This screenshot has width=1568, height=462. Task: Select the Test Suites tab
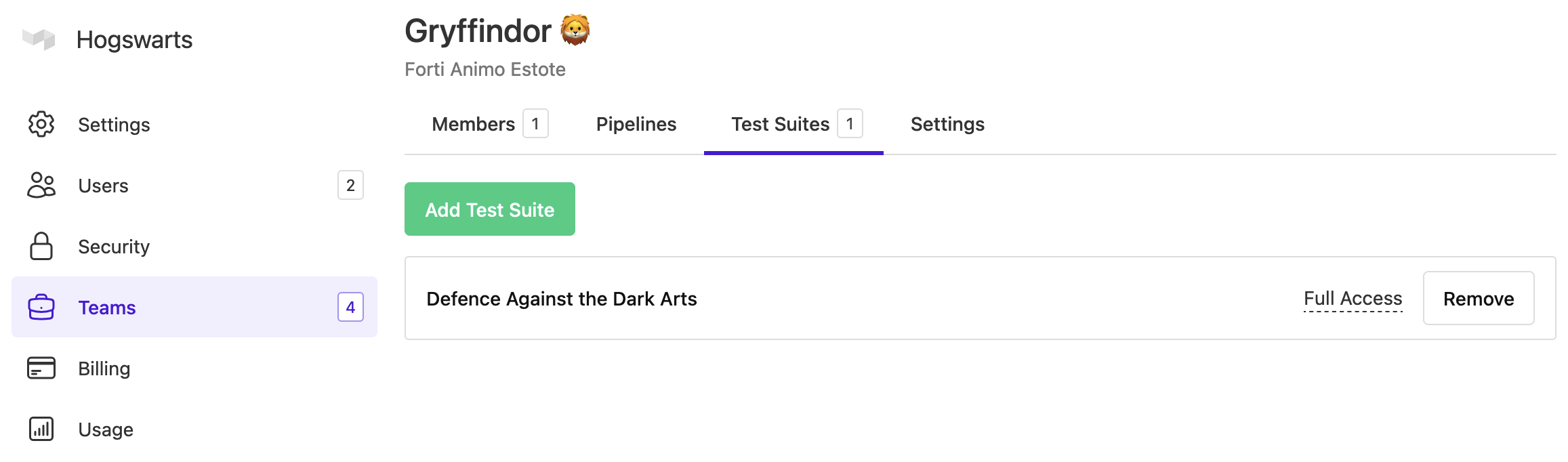(780, 124)
